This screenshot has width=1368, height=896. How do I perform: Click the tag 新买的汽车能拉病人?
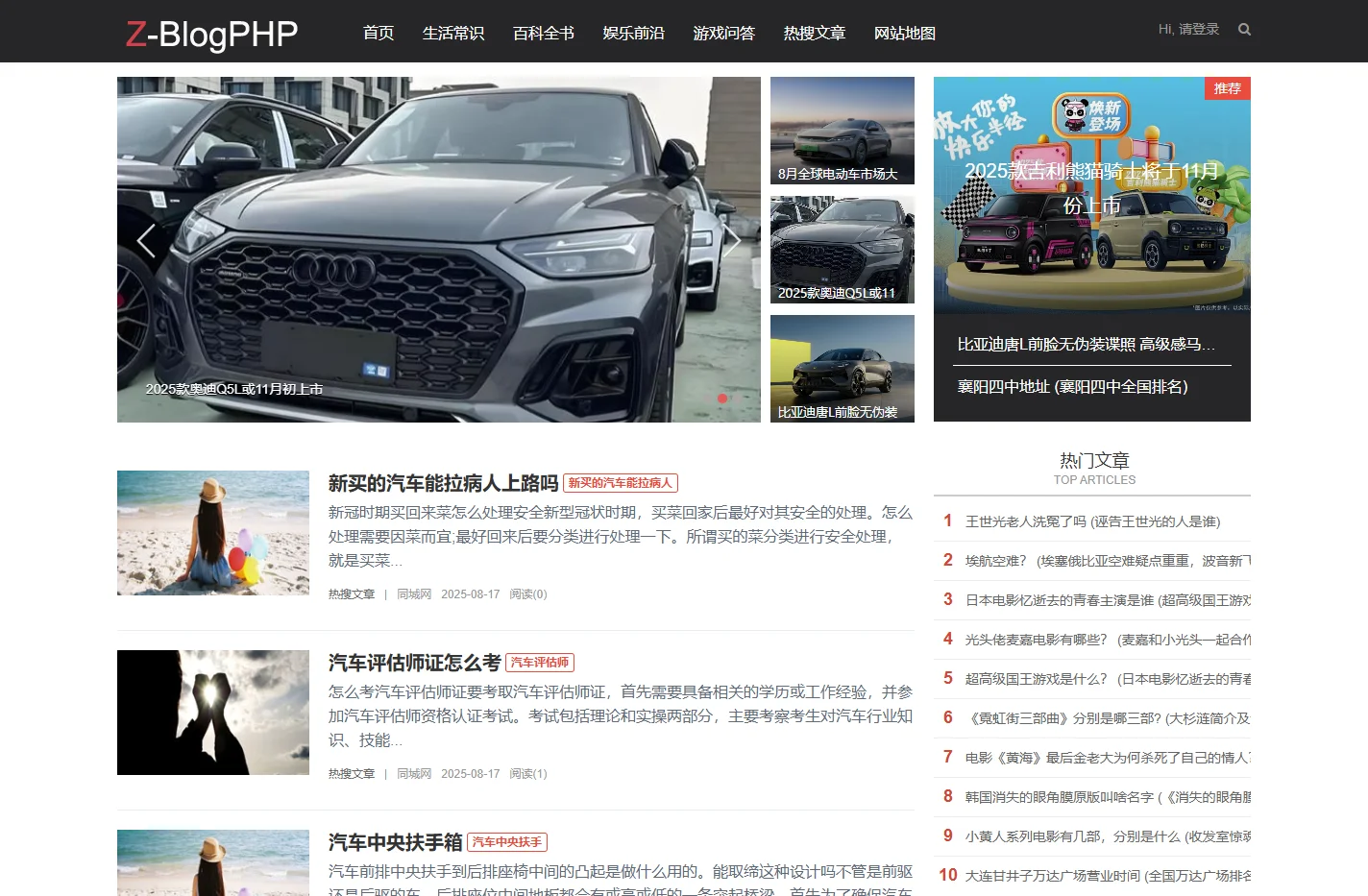(x=621, y=483)
